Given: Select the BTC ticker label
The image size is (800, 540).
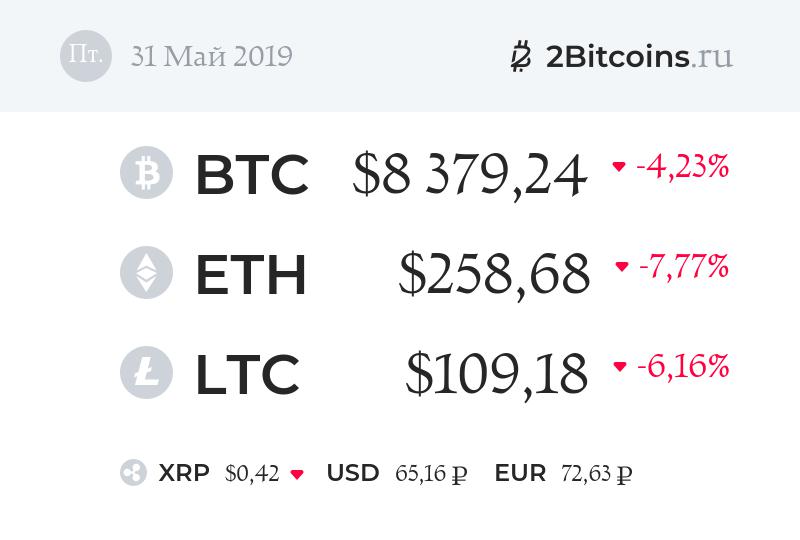Looking at the screenshot, I should 251,174.
